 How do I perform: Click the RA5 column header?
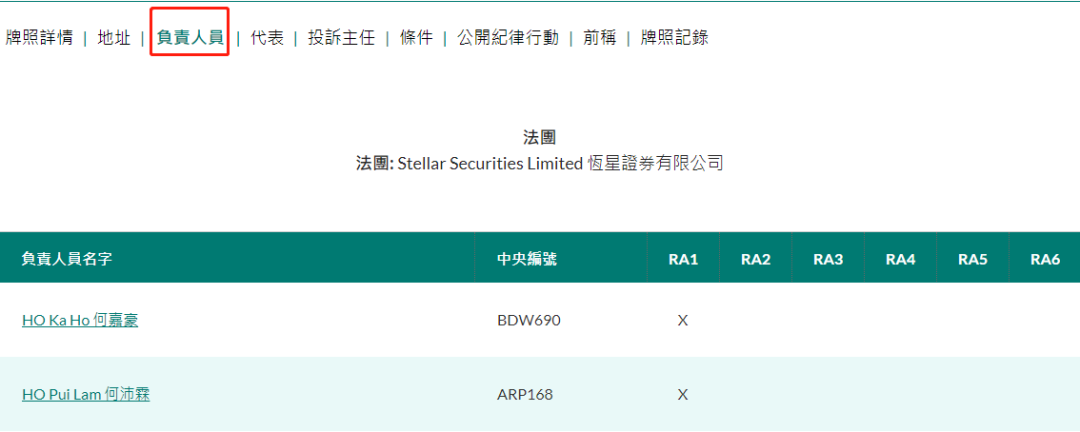click(x=973, y=259)
